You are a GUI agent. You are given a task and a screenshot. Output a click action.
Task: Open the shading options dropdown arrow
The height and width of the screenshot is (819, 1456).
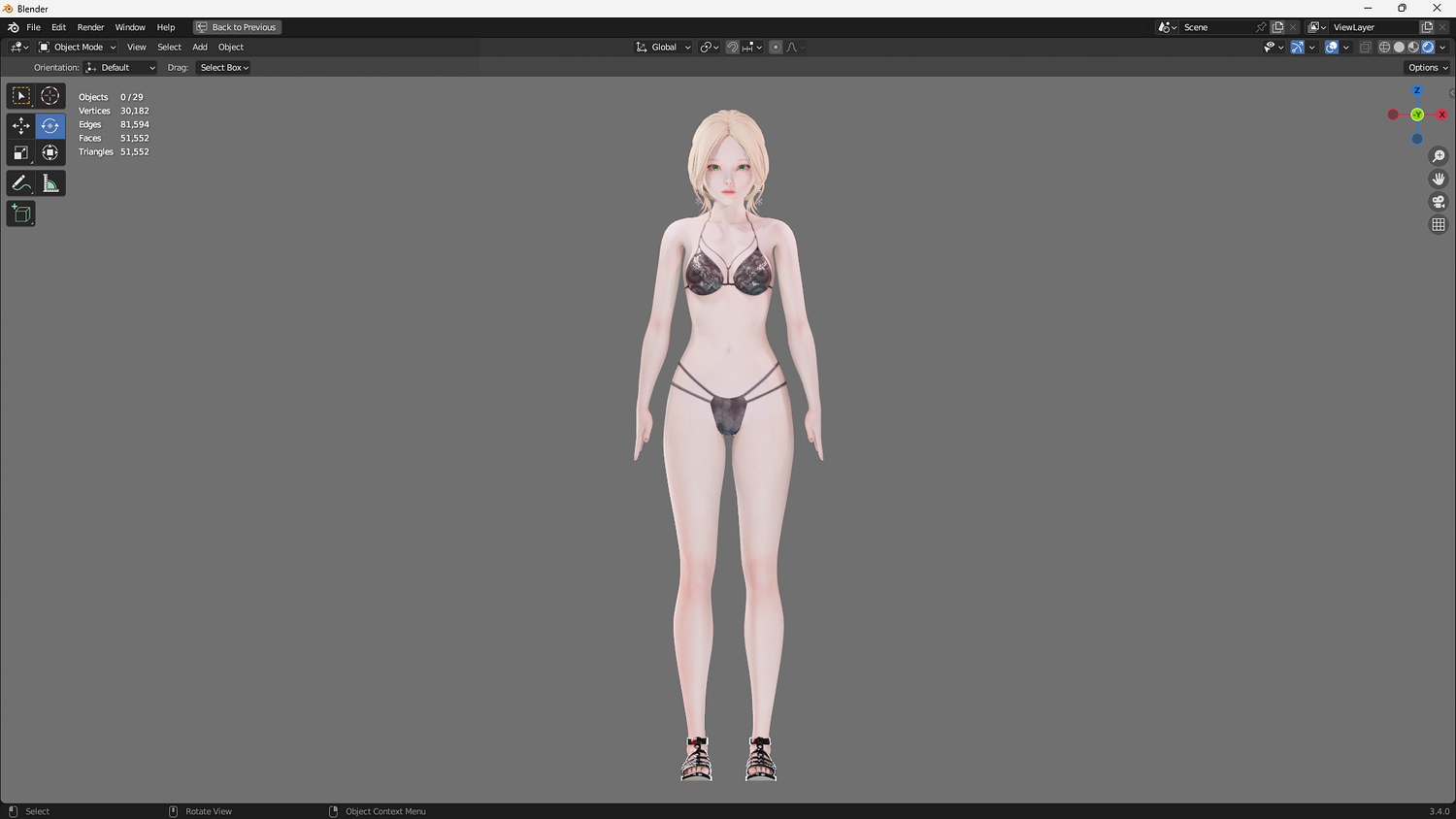[x=1443, y=47]
